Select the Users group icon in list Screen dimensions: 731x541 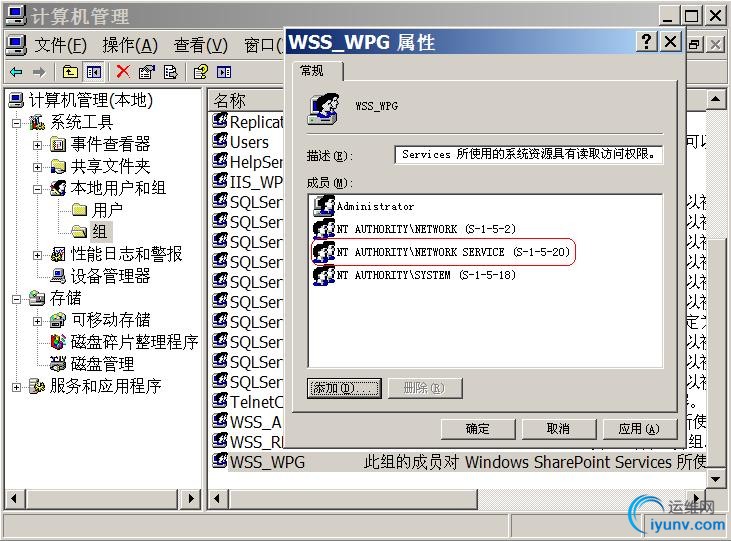click(220, 141)
